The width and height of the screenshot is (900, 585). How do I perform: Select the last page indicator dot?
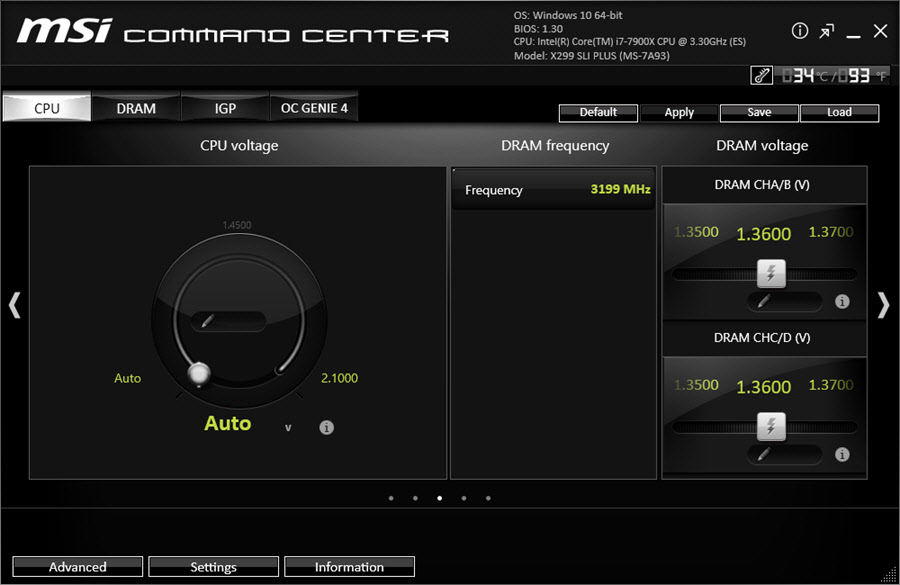click(x=488, y=497)
